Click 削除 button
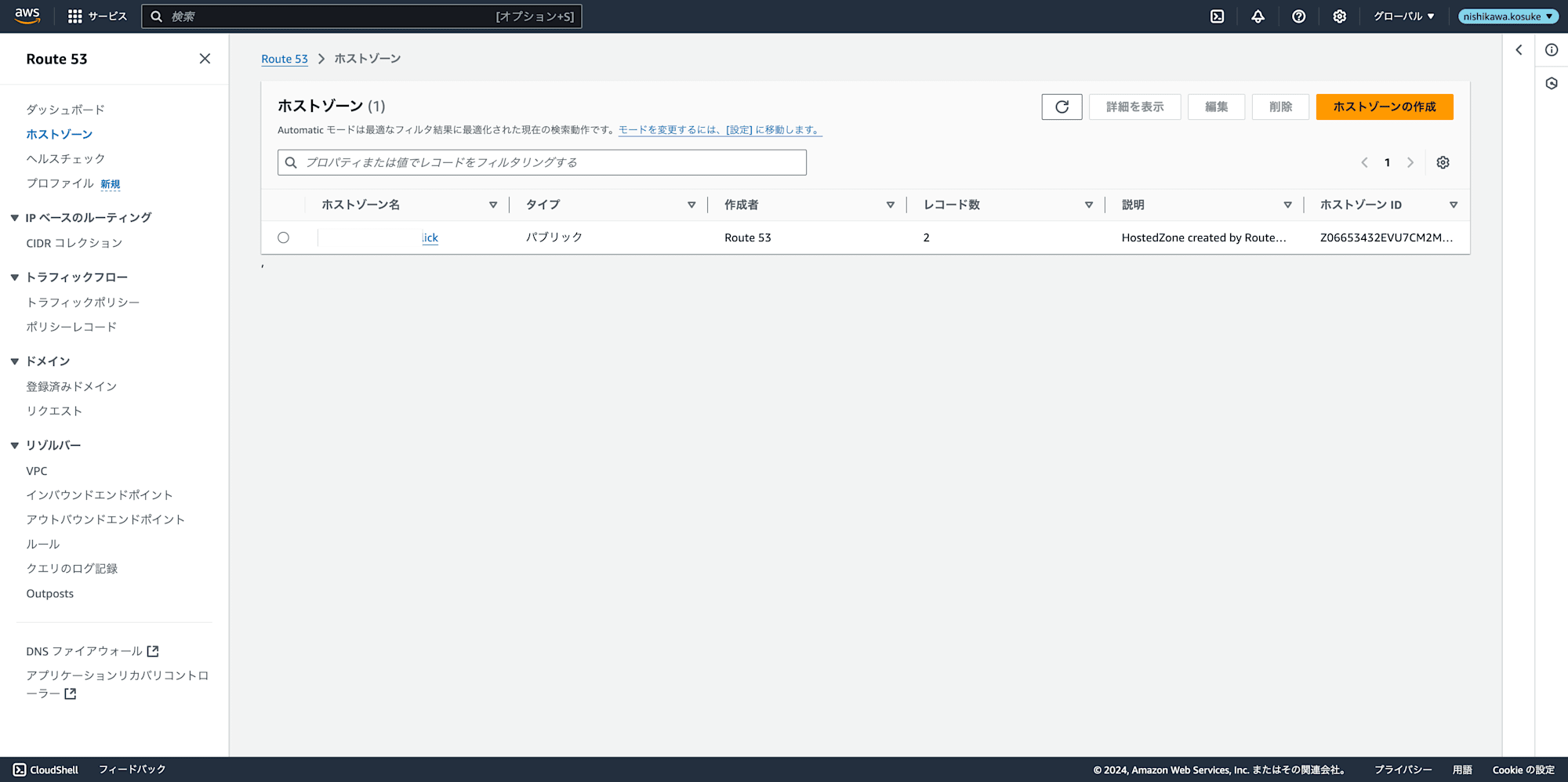1568x782 pixels. pos(1280,107)
